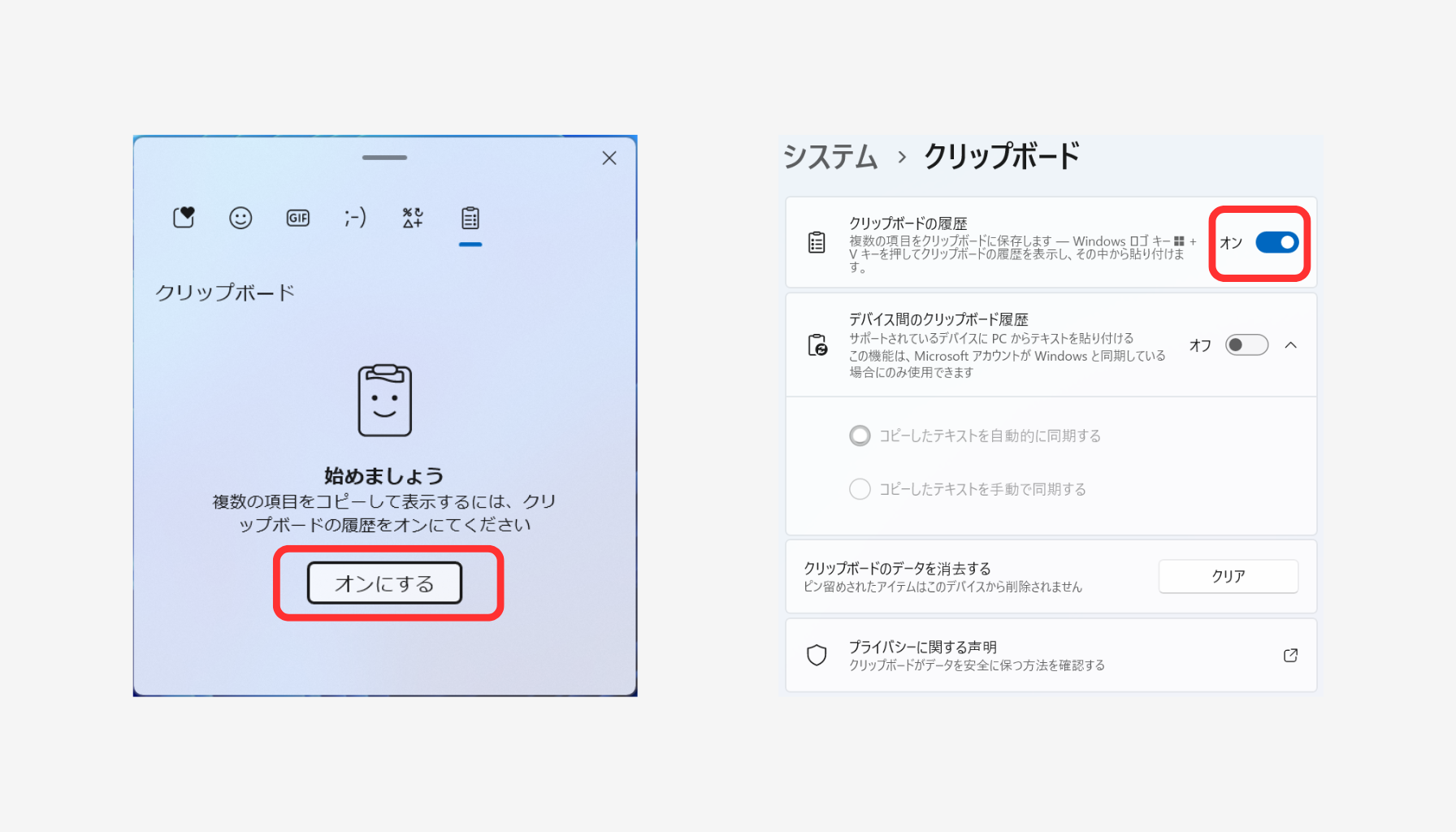Open the symbols tab icon

(413, 218)
